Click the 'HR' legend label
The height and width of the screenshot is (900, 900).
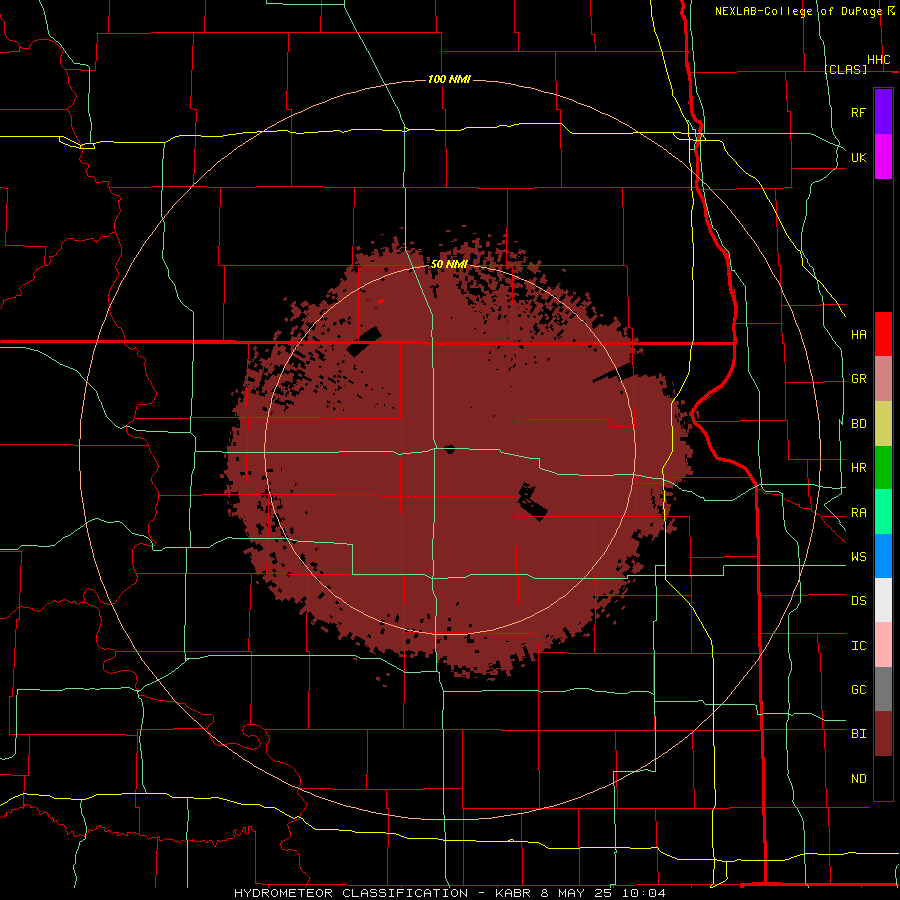click(x=858, y=468)
